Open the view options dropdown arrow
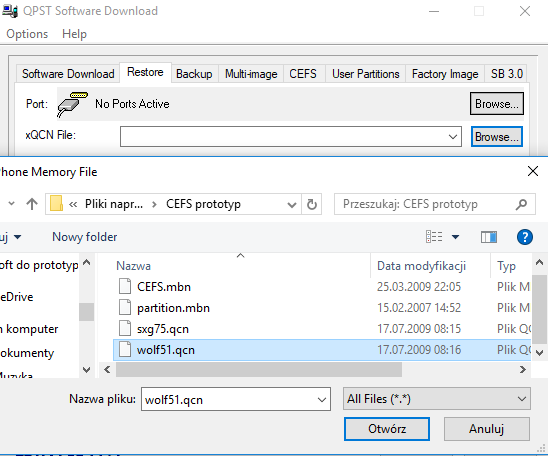548x456 pixels. tap(455, 237)
